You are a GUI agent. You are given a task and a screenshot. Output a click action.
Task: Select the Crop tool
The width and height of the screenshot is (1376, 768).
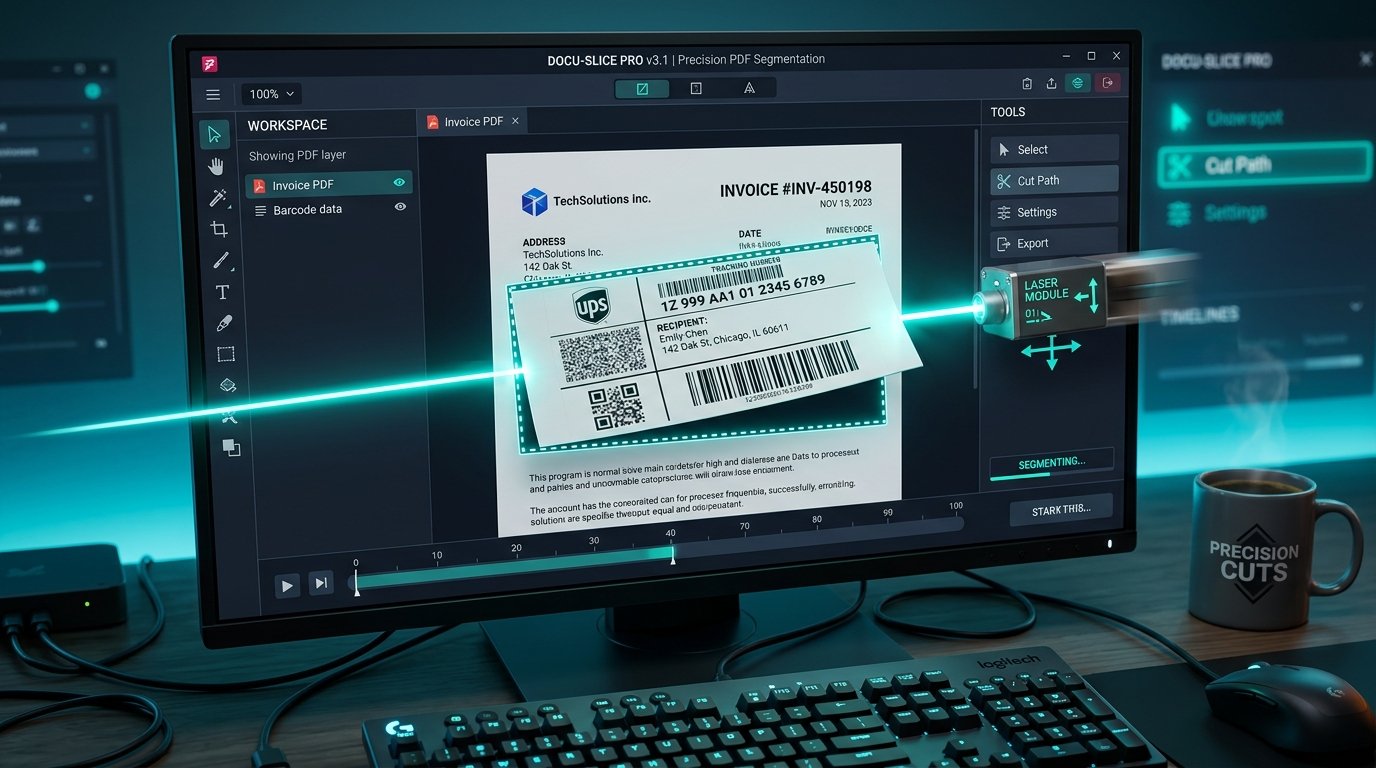tap(219, 229)
